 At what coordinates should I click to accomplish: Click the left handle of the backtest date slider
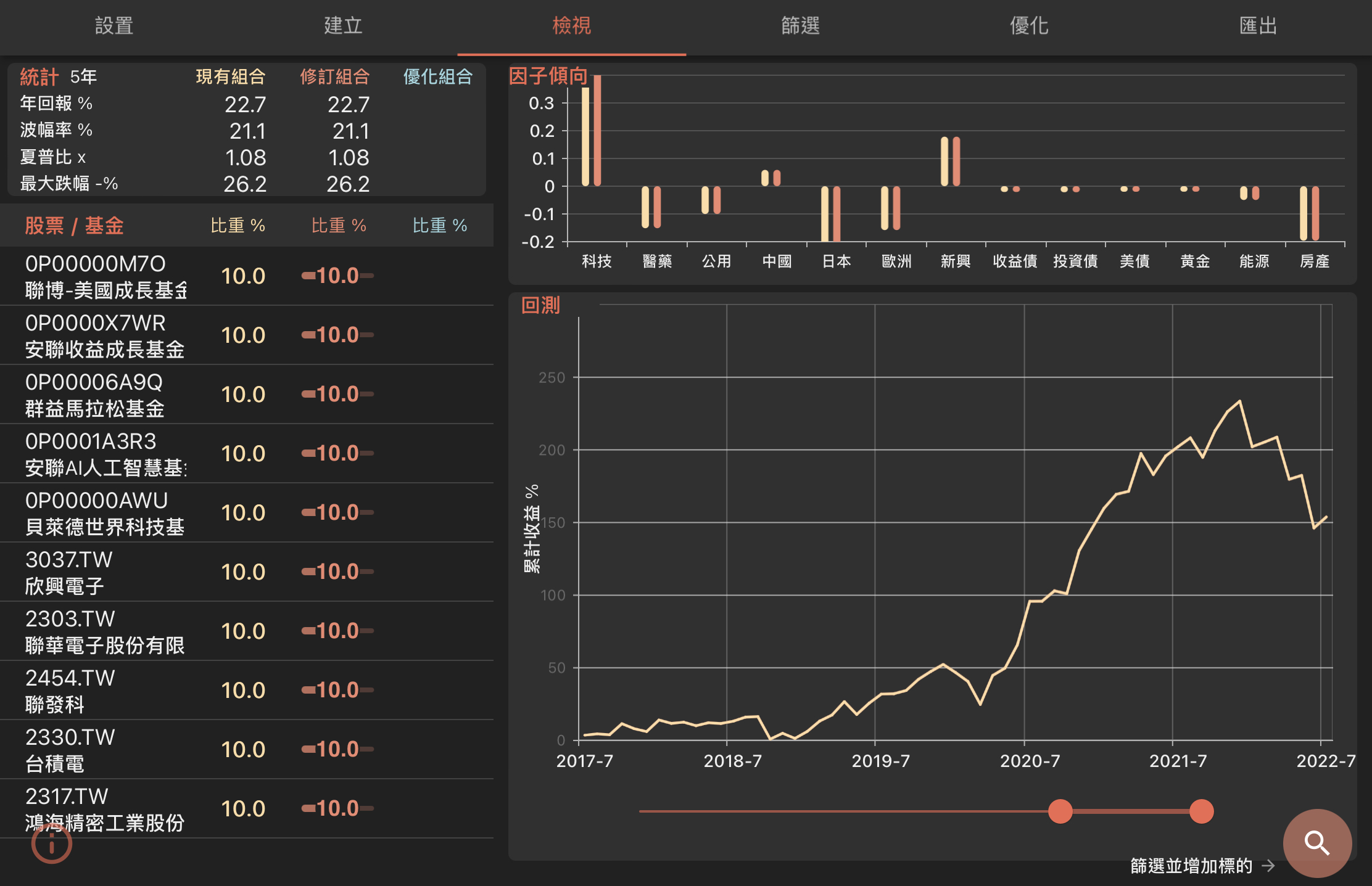(x=1060, y=811)
